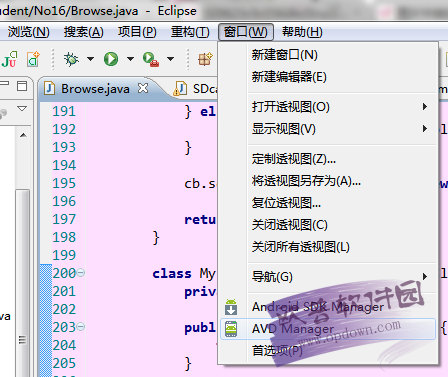Switch to the Browse.java tab
This screenshot has height=377, width=448.
click(95, 89)
